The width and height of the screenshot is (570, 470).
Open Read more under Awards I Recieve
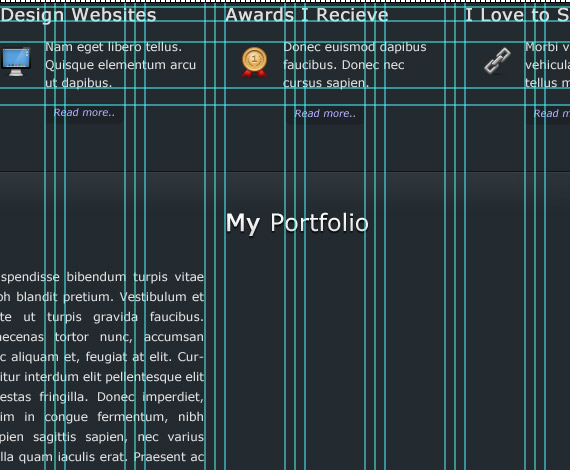point(325,113)
